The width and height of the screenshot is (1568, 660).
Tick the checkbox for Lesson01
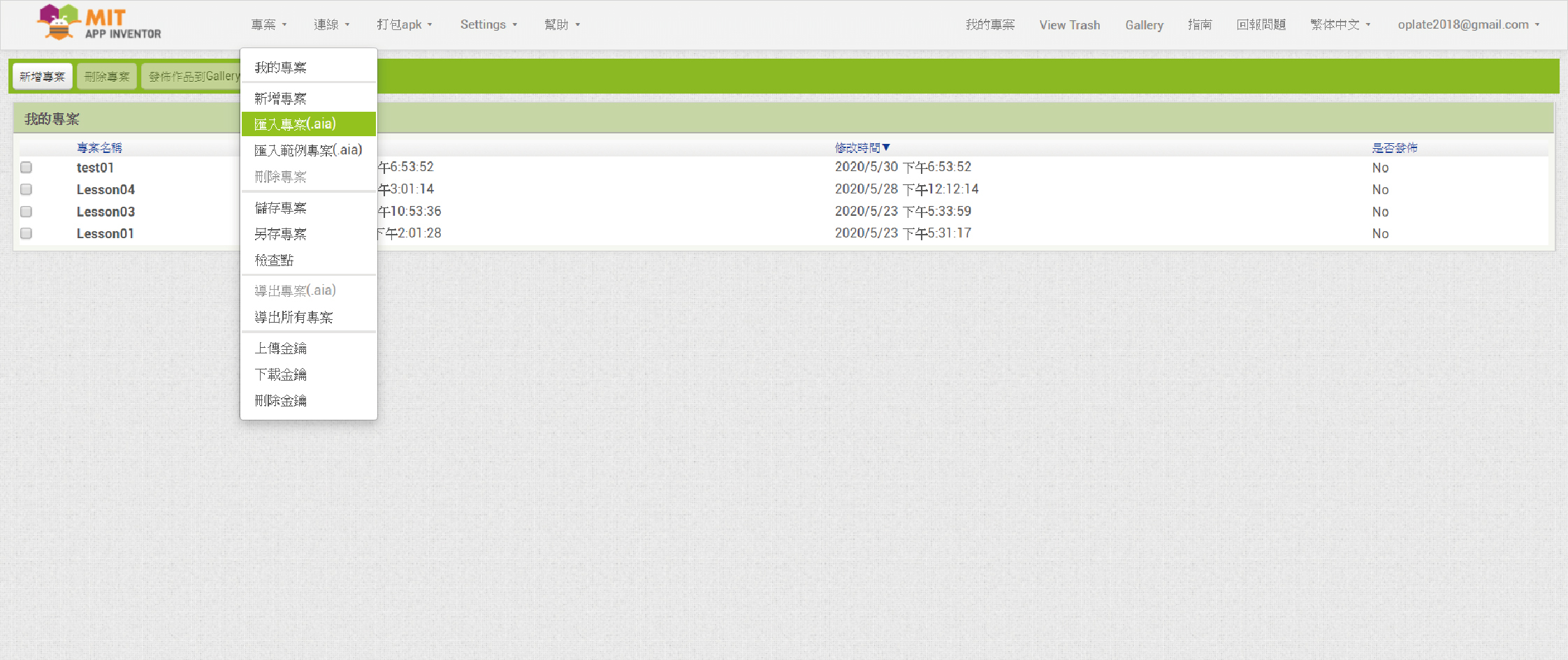(x=27, y=233)
